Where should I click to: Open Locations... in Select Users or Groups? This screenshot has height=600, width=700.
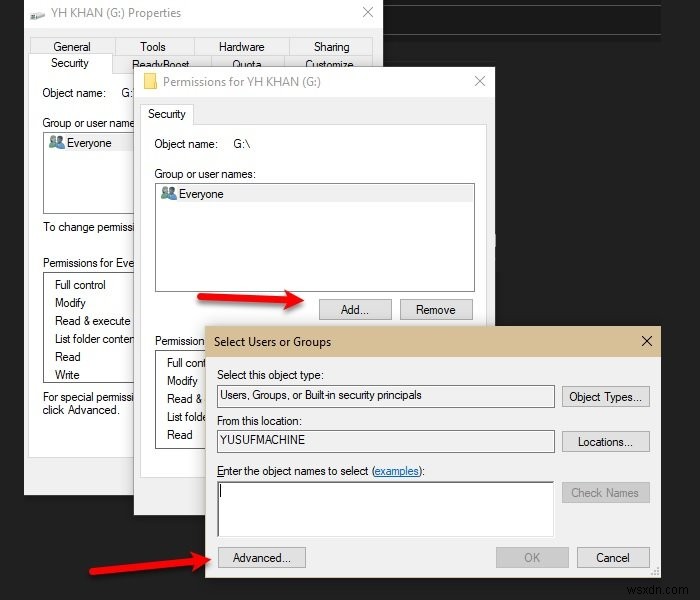click(605, 442)
